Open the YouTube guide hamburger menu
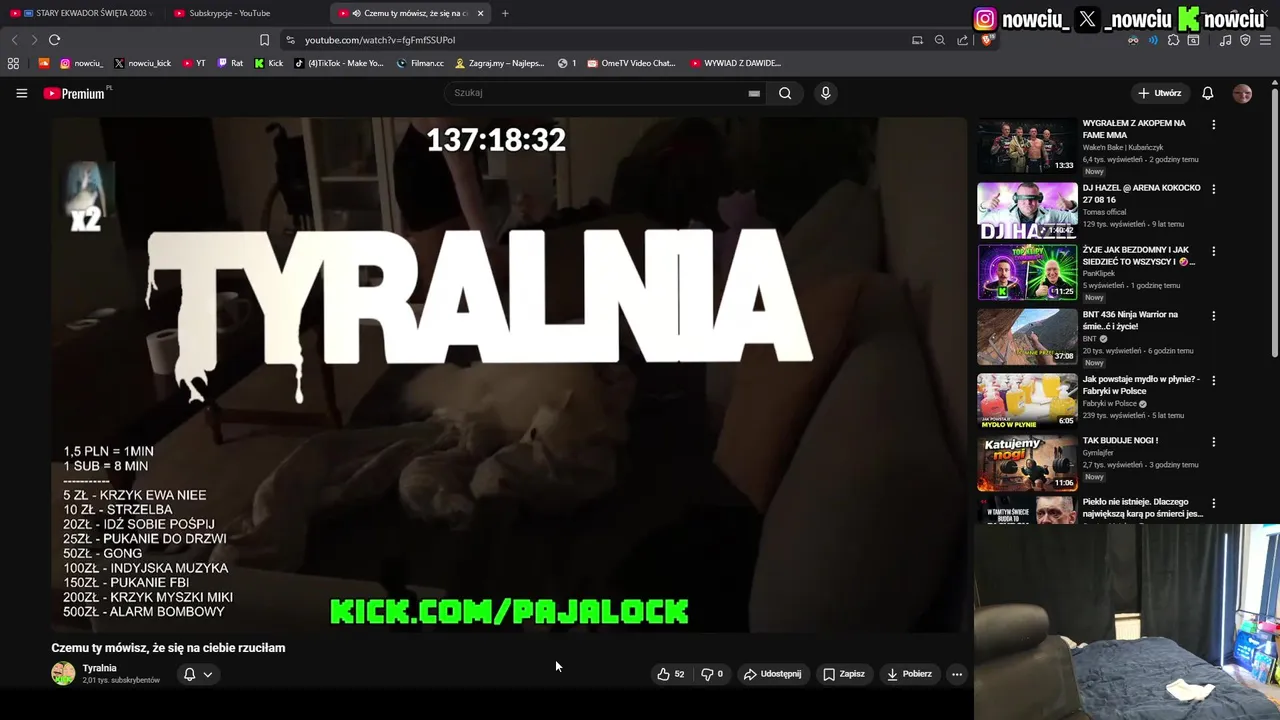 pyautogui.click(x=21, y=93)
